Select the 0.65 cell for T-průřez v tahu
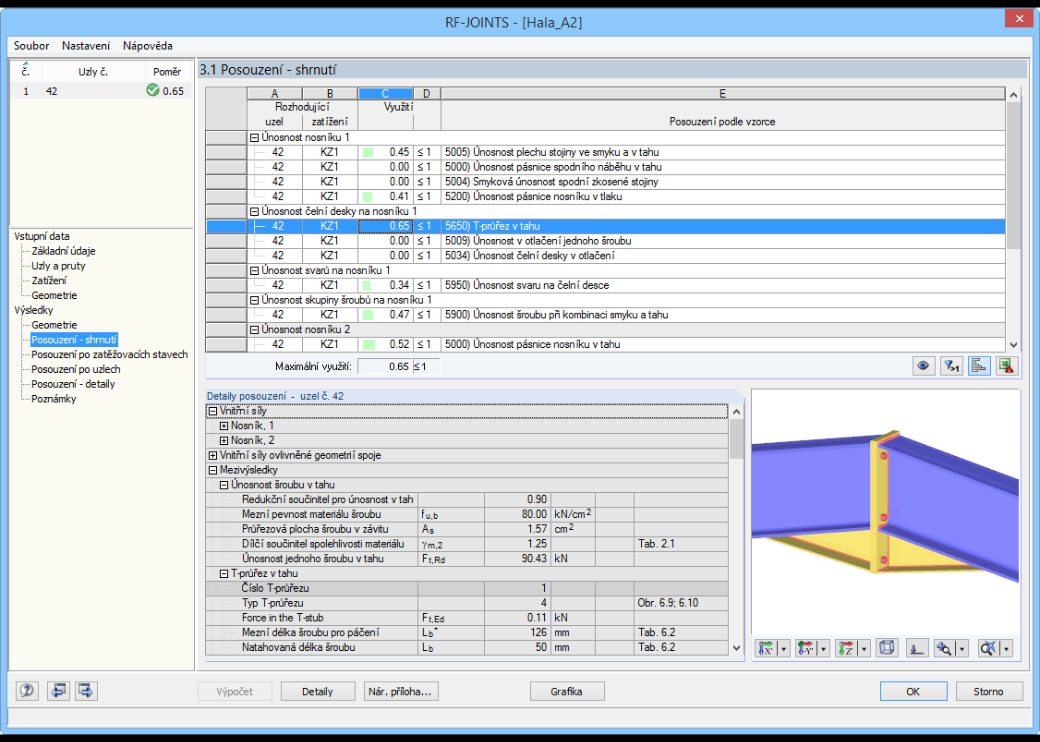The width and height of the screenshot is (1040, 742). point(385,226)
